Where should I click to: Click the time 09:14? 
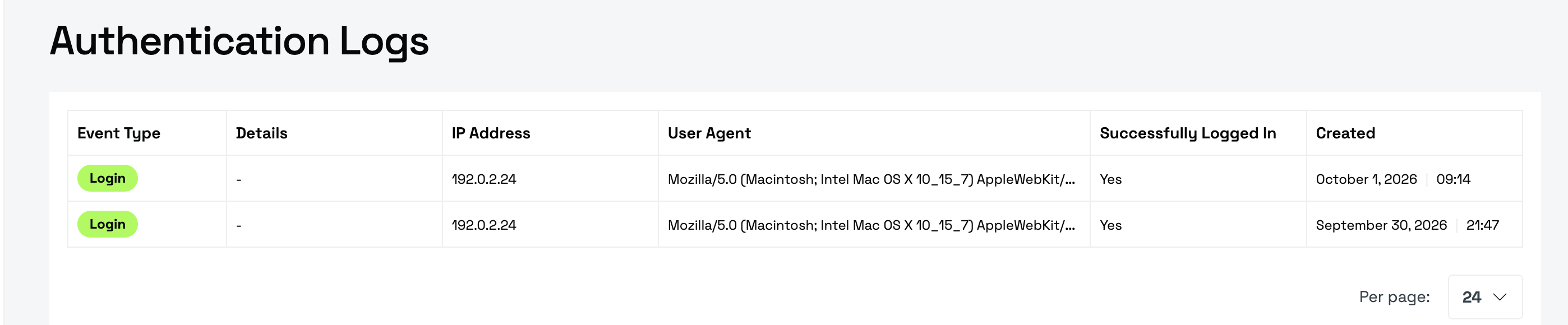point(1453,179)
